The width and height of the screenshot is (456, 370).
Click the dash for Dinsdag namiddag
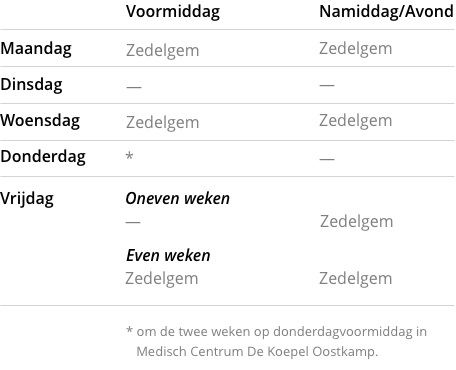pyautogui.click(x=327, y=85)
